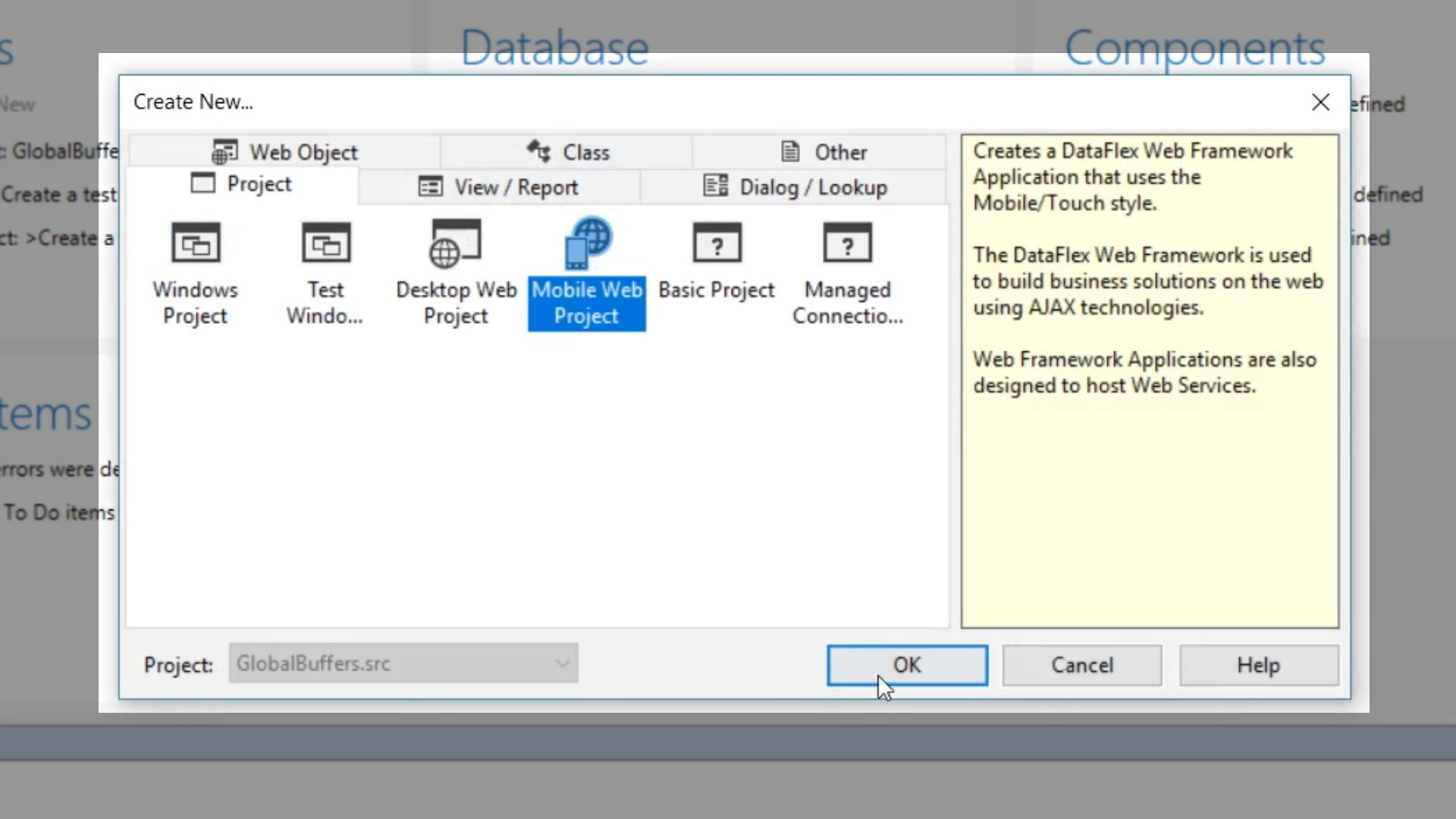
Task: Open the View / Report tab
Action: (x=499, y=187)
